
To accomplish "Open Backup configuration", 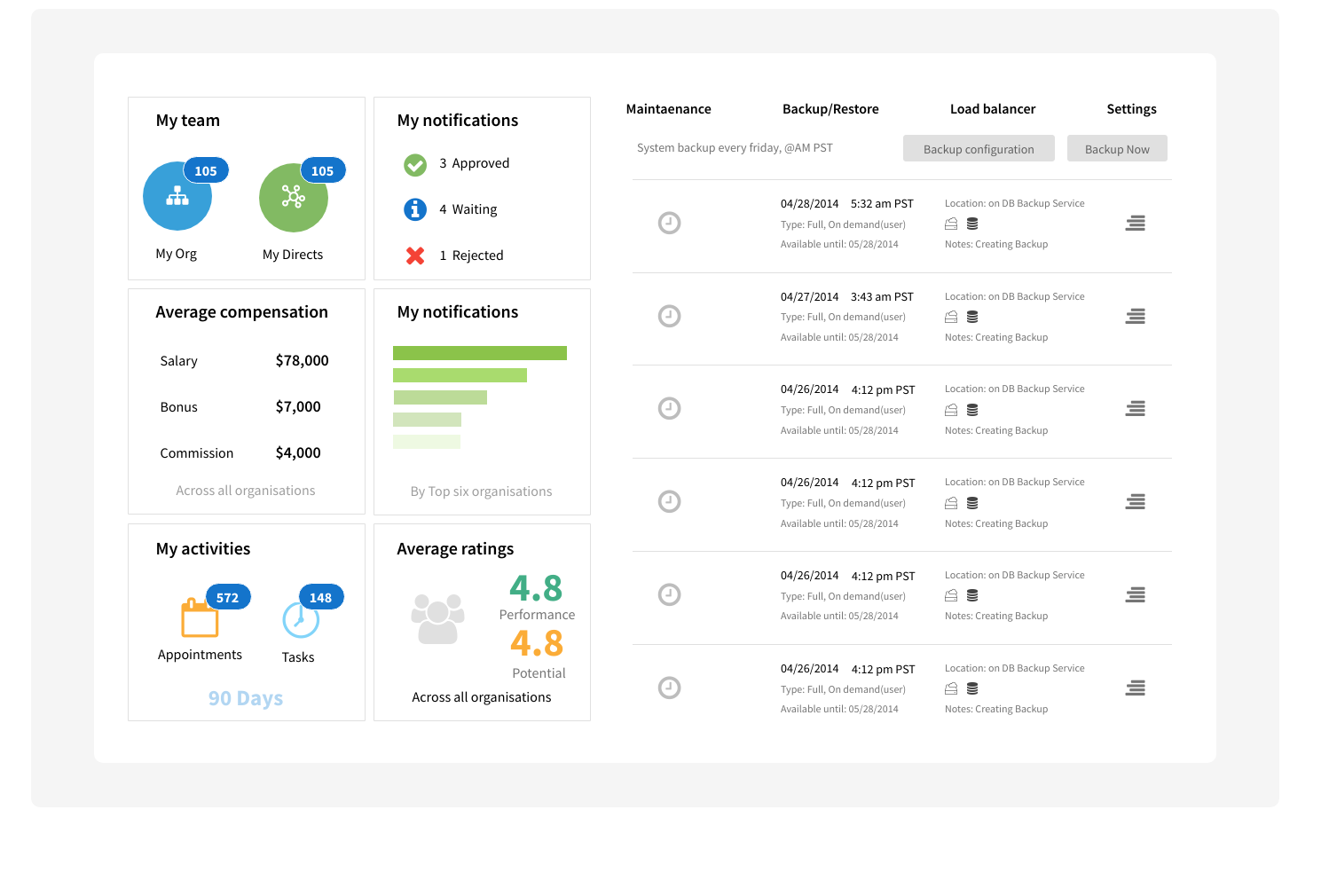I will (979, 148).
